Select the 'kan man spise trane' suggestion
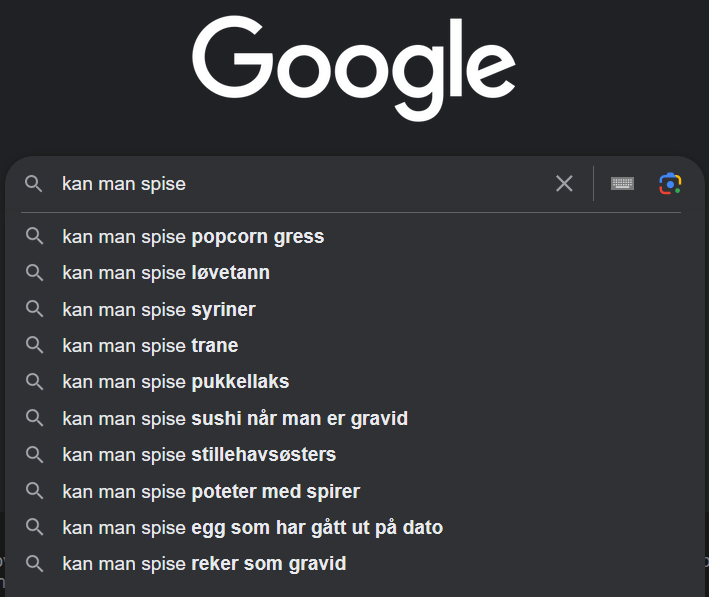 pos(150,346)
